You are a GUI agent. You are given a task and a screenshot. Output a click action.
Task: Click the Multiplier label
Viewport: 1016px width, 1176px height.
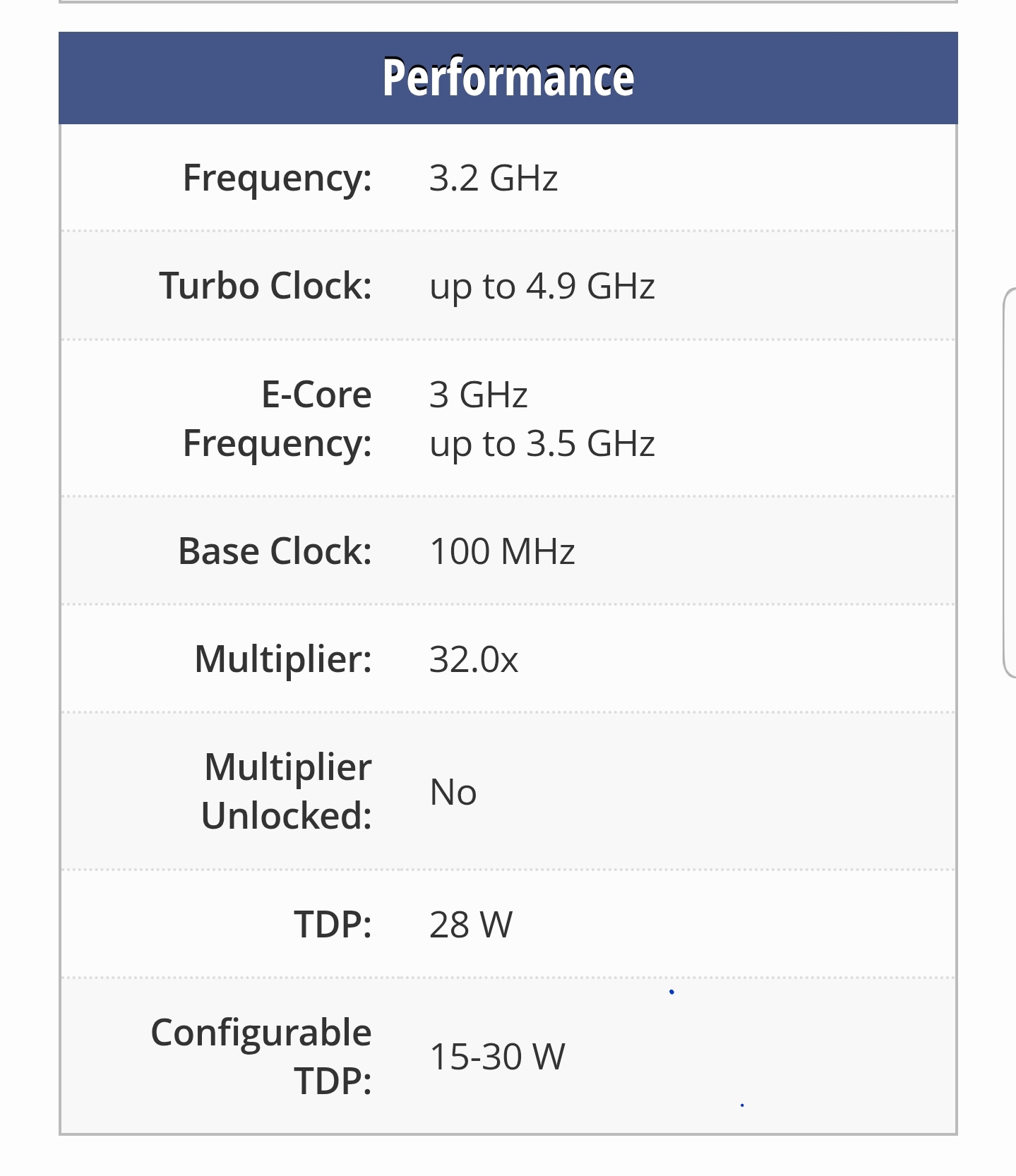click(283, 659)
